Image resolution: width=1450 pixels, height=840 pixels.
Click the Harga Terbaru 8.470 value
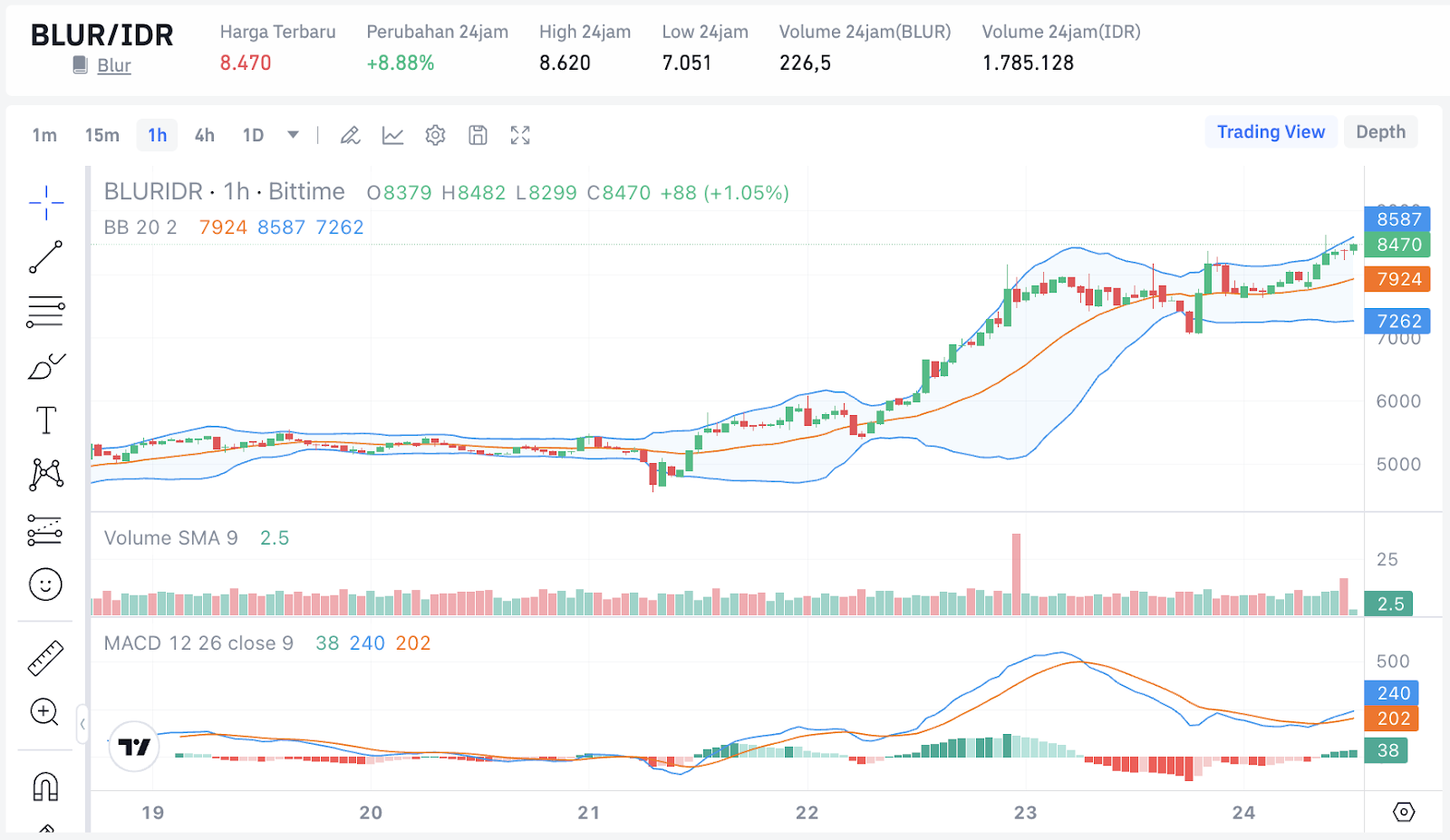pyautogui.click(x=246, y=63)
